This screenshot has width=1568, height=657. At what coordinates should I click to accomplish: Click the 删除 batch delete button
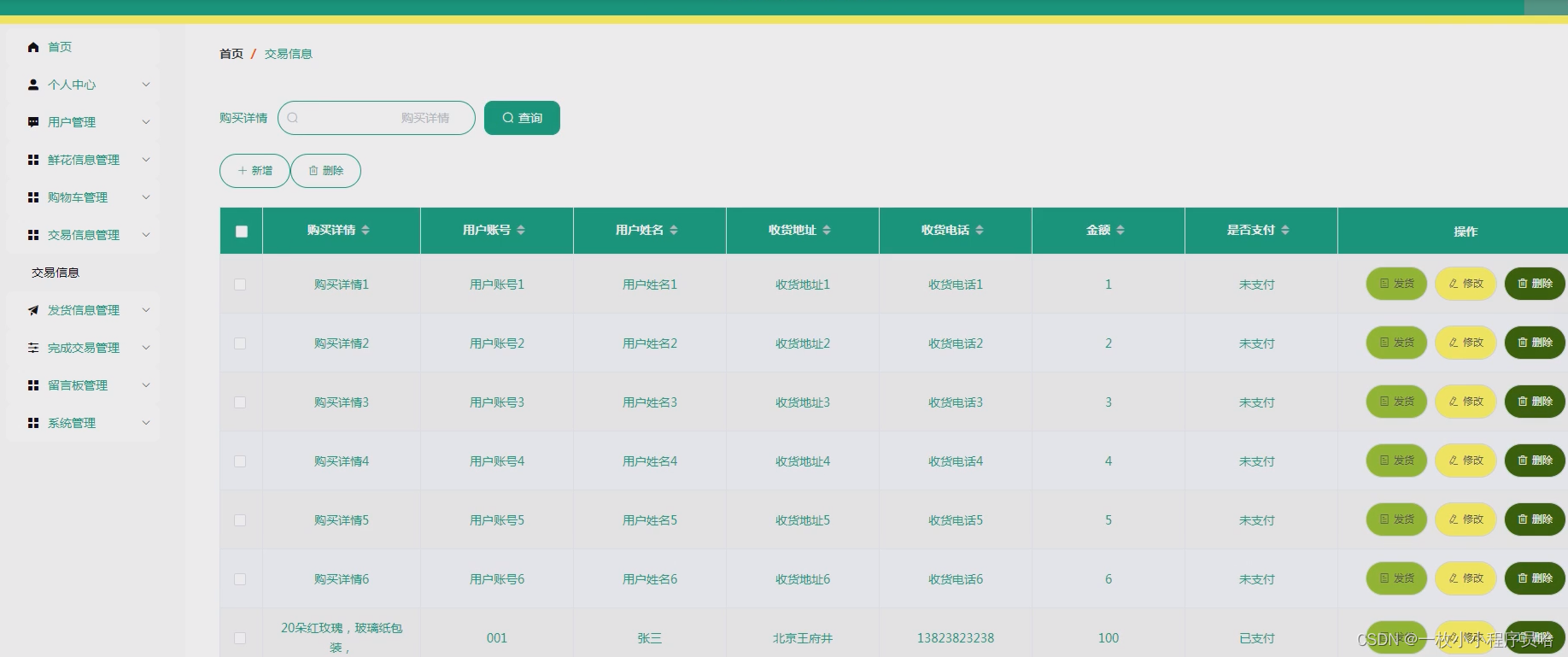(x=325, y=171)
